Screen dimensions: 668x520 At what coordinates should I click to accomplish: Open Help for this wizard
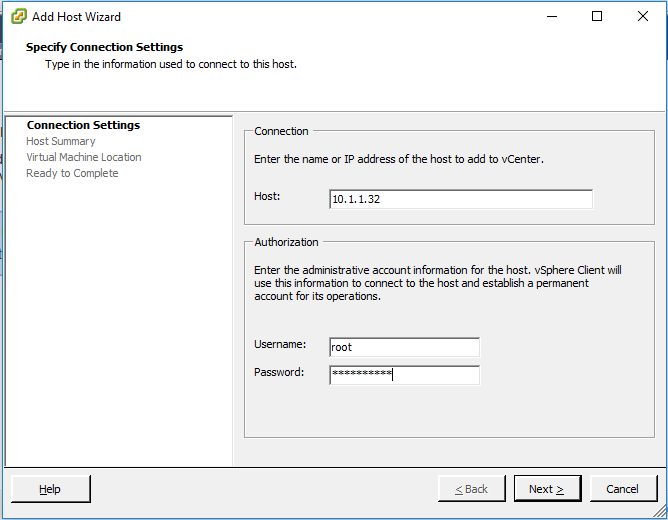50,489
